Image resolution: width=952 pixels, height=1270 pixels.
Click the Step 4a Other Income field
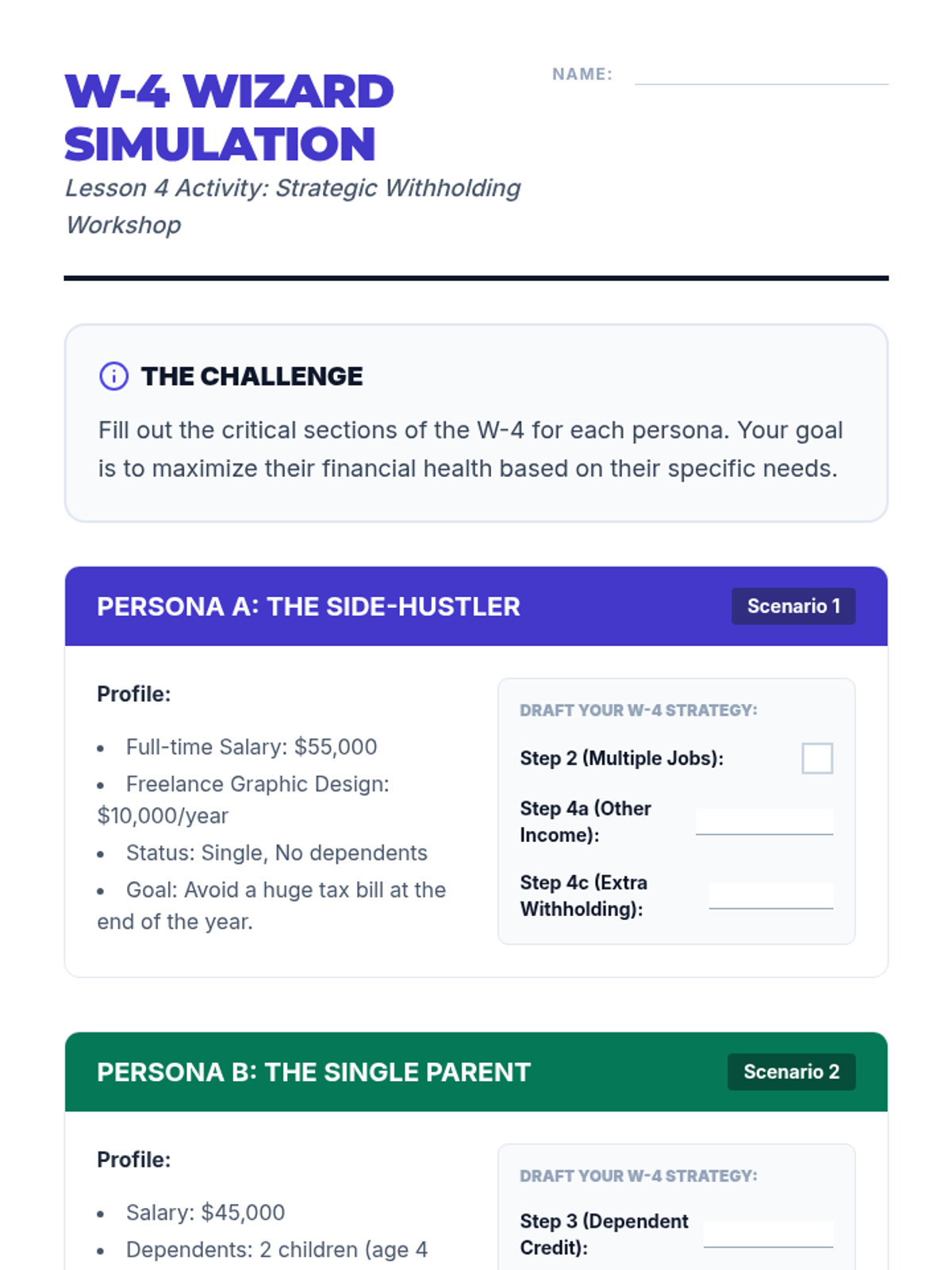[764, 822]
